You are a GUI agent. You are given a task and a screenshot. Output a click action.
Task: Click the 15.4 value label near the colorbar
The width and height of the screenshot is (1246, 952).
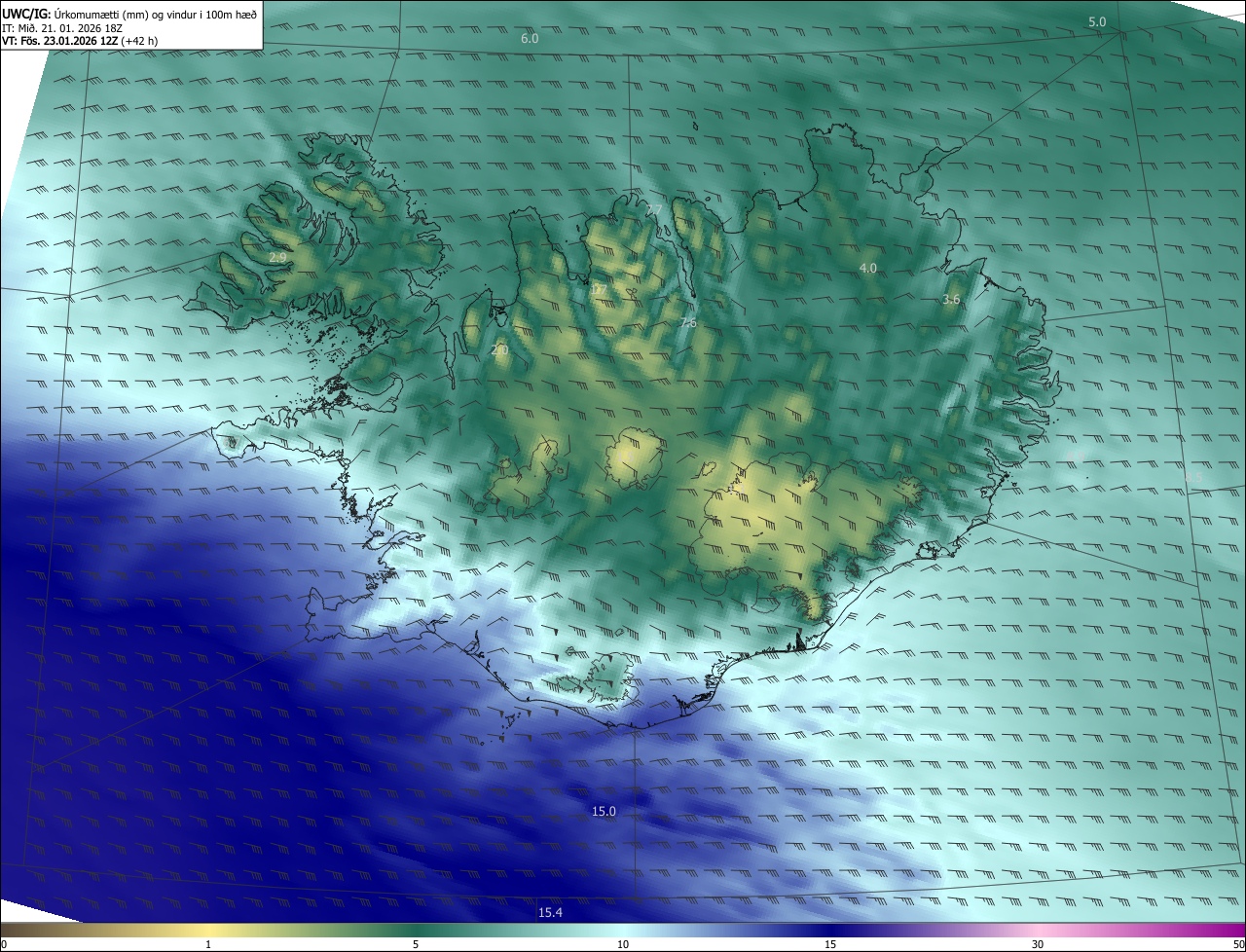coord(550,912)
